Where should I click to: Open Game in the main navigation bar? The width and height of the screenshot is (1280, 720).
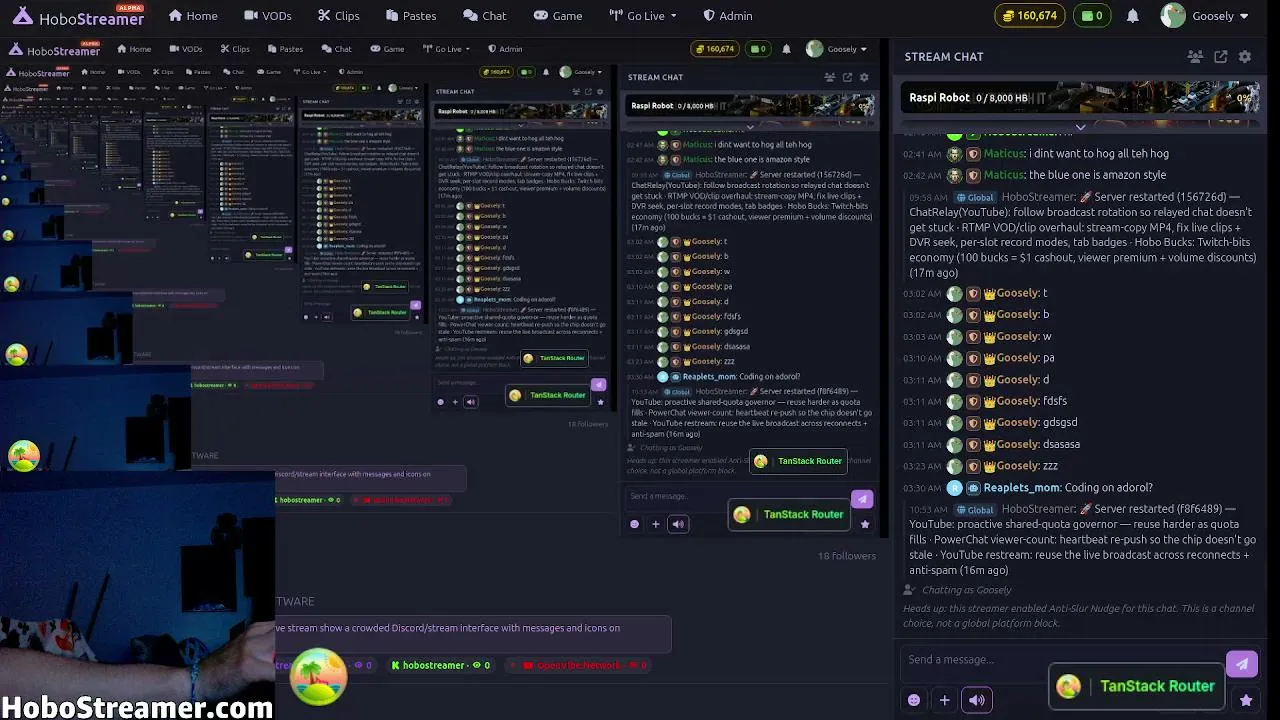tap(558, 16)
